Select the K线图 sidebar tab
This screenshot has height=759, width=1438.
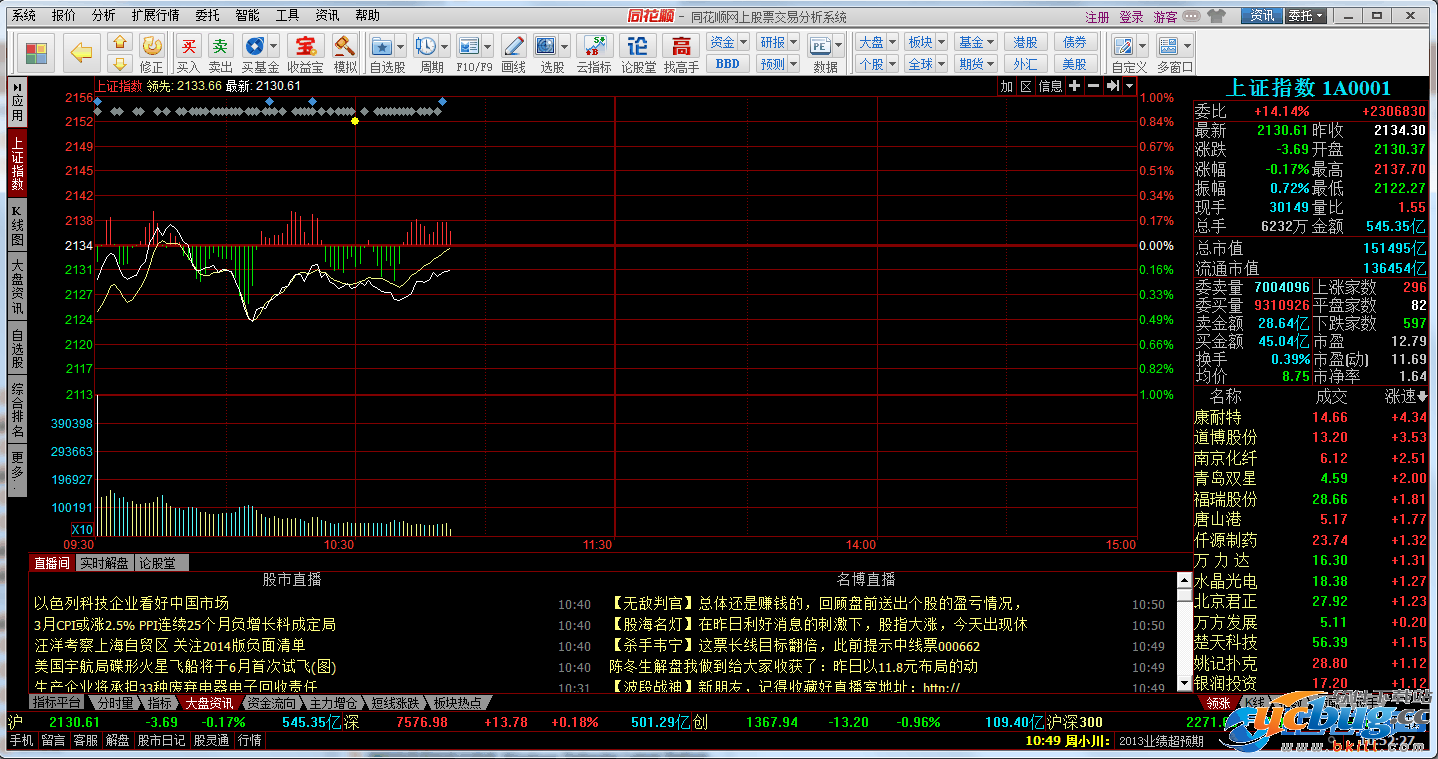coord(17,225)
